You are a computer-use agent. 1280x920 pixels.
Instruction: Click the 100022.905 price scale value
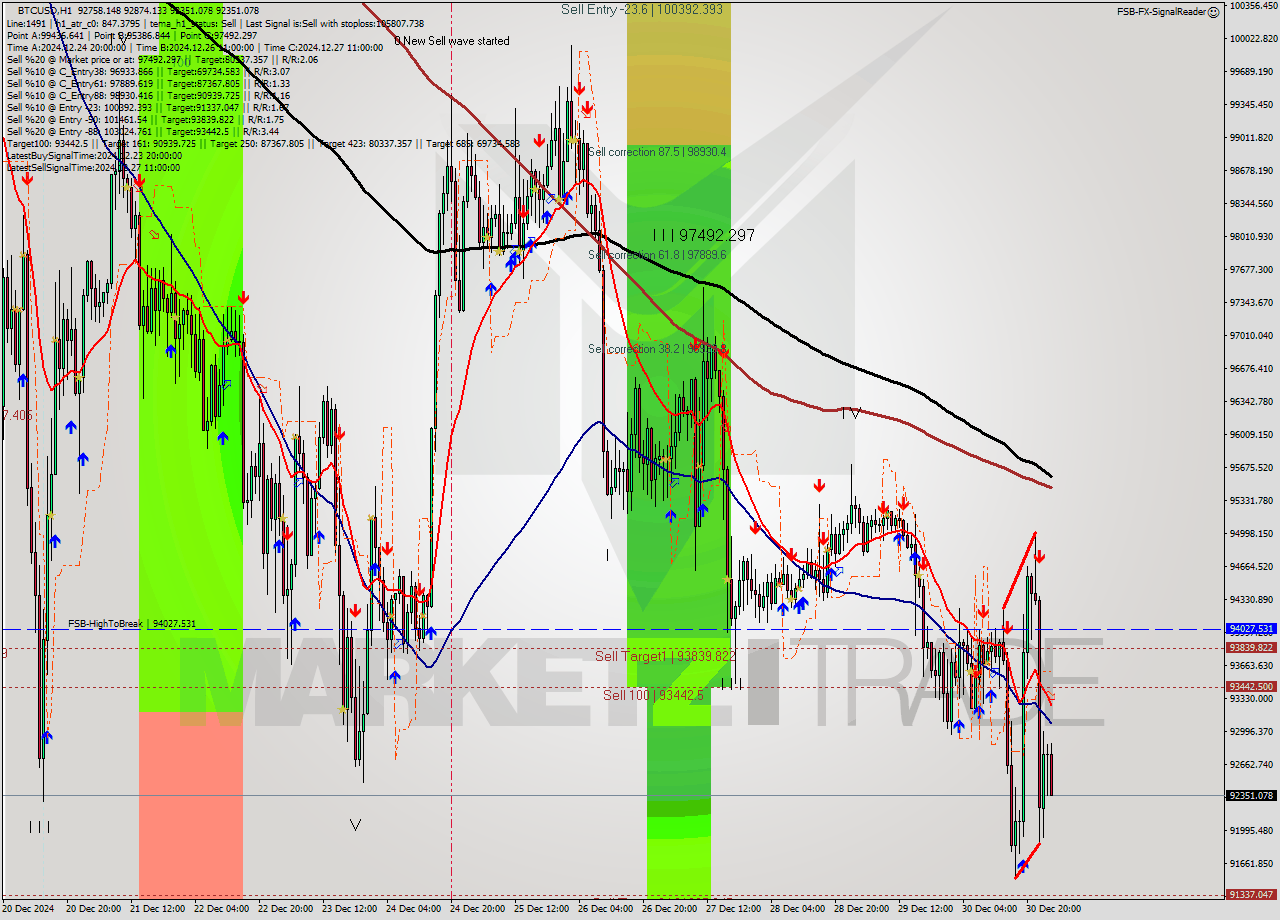(x=1252, y=39)
